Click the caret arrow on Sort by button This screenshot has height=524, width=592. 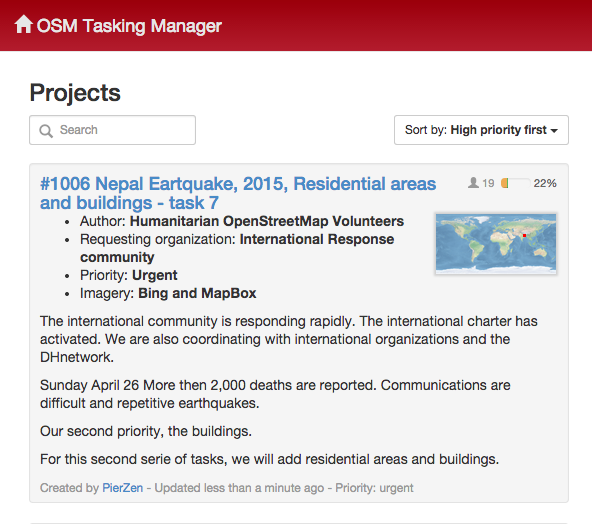pyautogui.click(x=554, y=131)
